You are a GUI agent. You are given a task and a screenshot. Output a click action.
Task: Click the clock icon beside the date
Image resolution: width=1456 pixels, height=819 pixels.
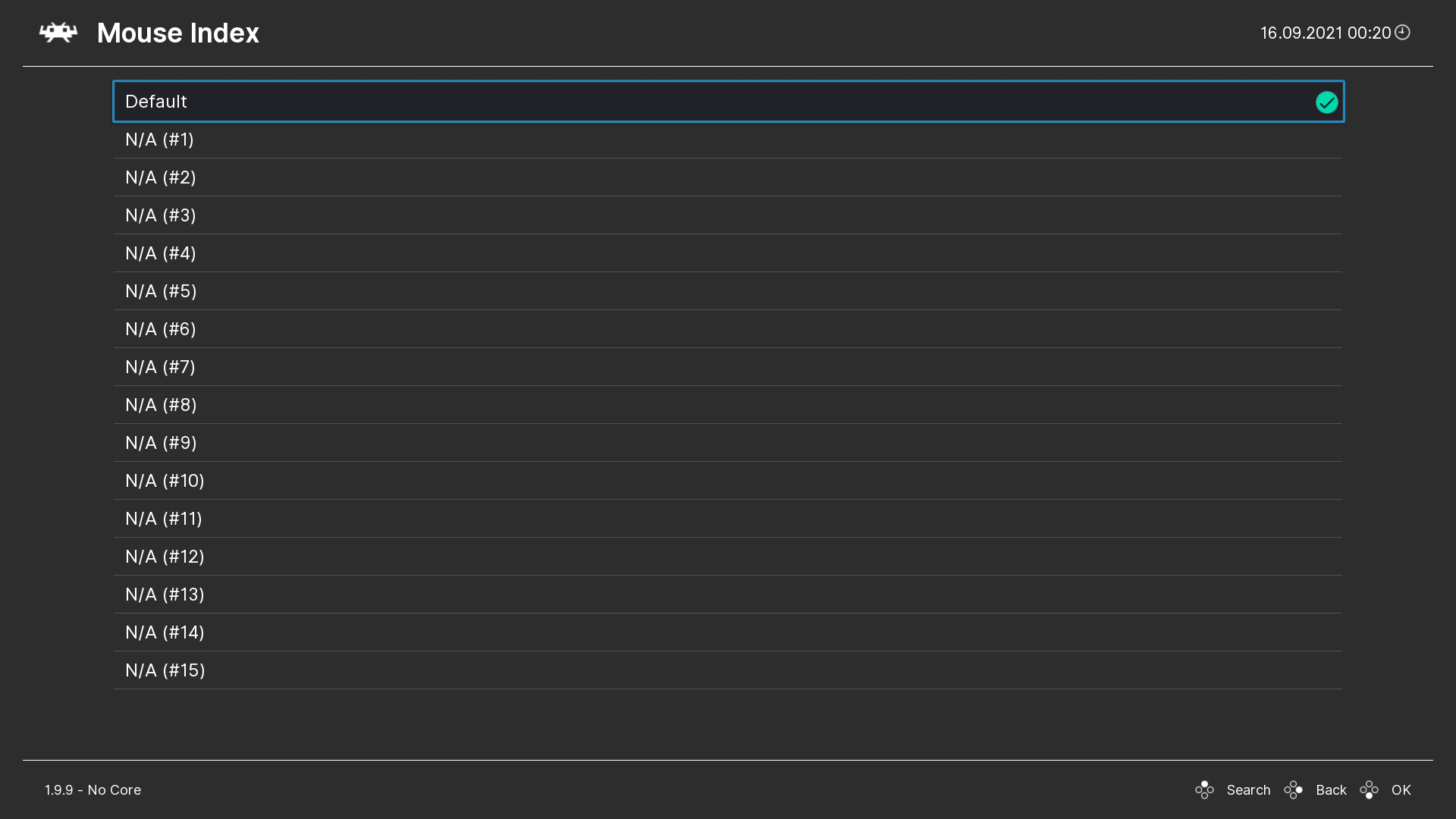(1402, 32)
